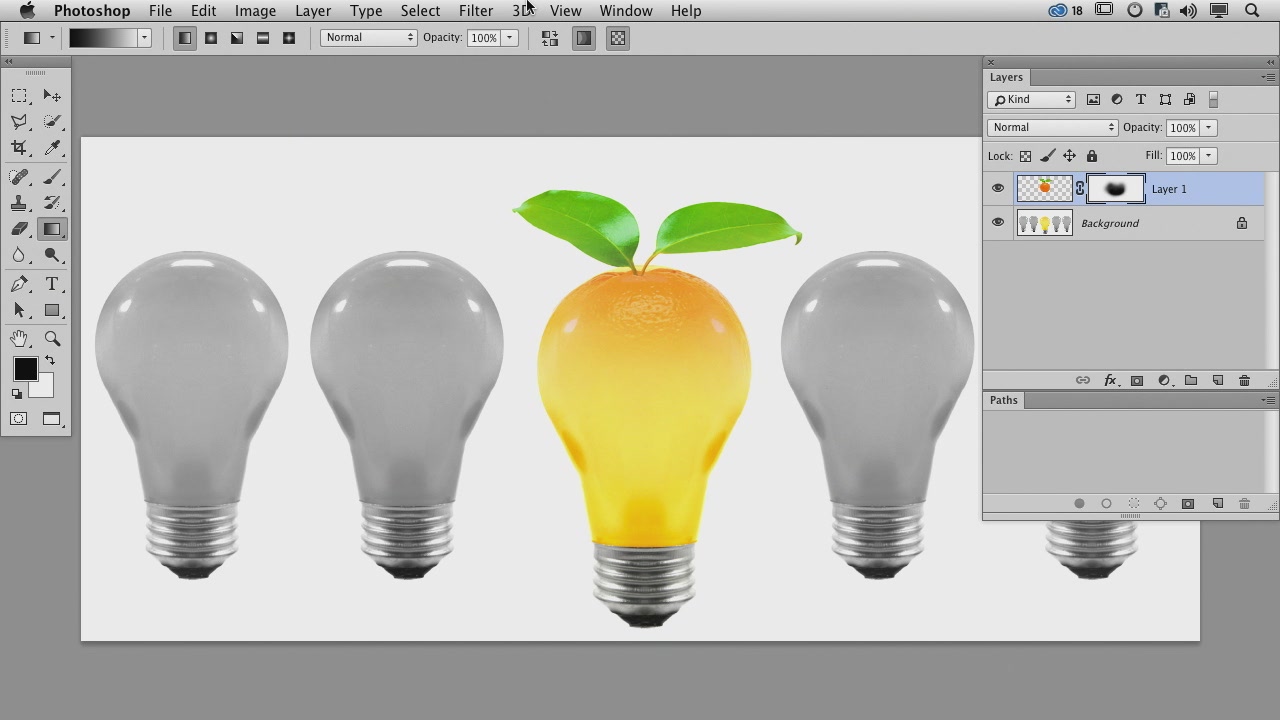The image size is (1280, 720).
Task: Select the Polygonal Lasso tool
Action: (19, 122)
